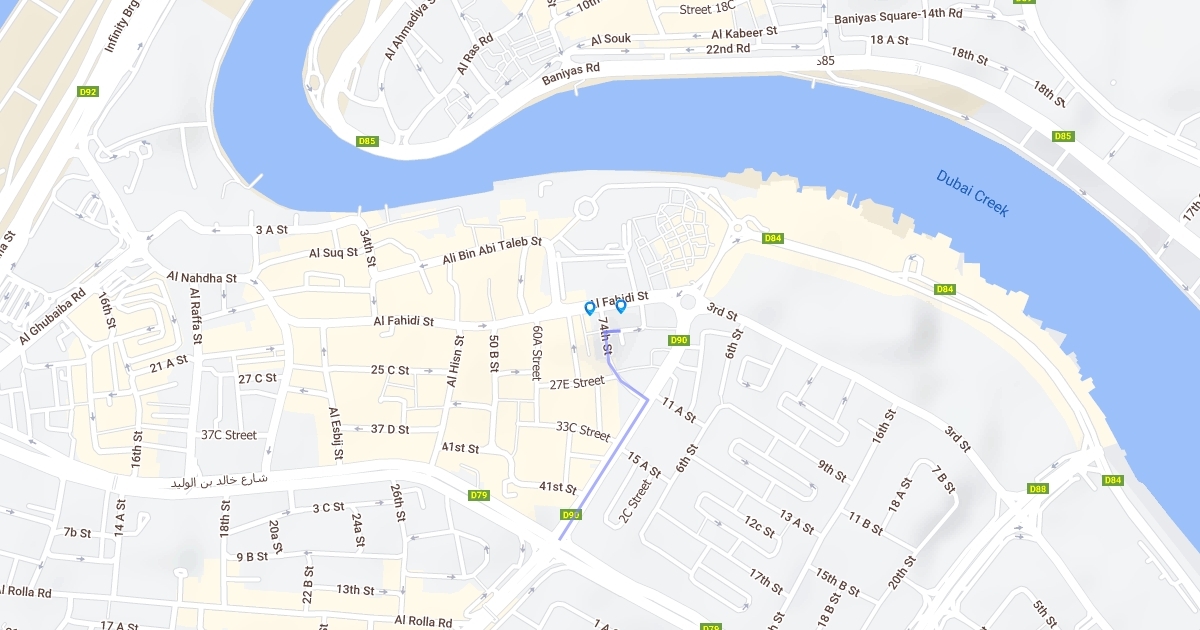Click the Al Souk street label
The height and width of the screenshot is (630, 1200).
pyautogui.click(x=611, y=40)
